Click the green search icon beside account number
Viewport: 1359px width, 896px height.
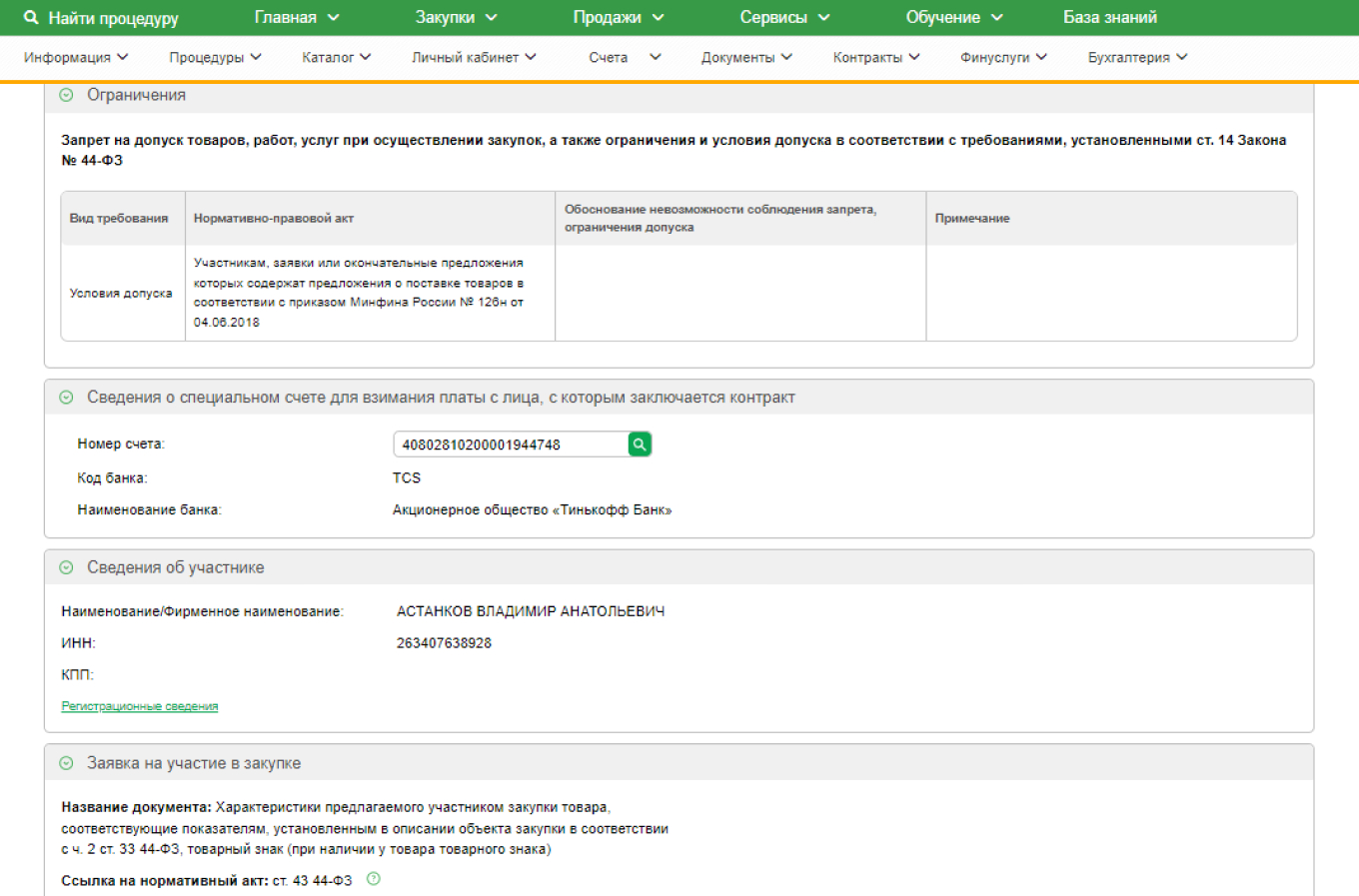pyautogui.click(x=640, y=445)
